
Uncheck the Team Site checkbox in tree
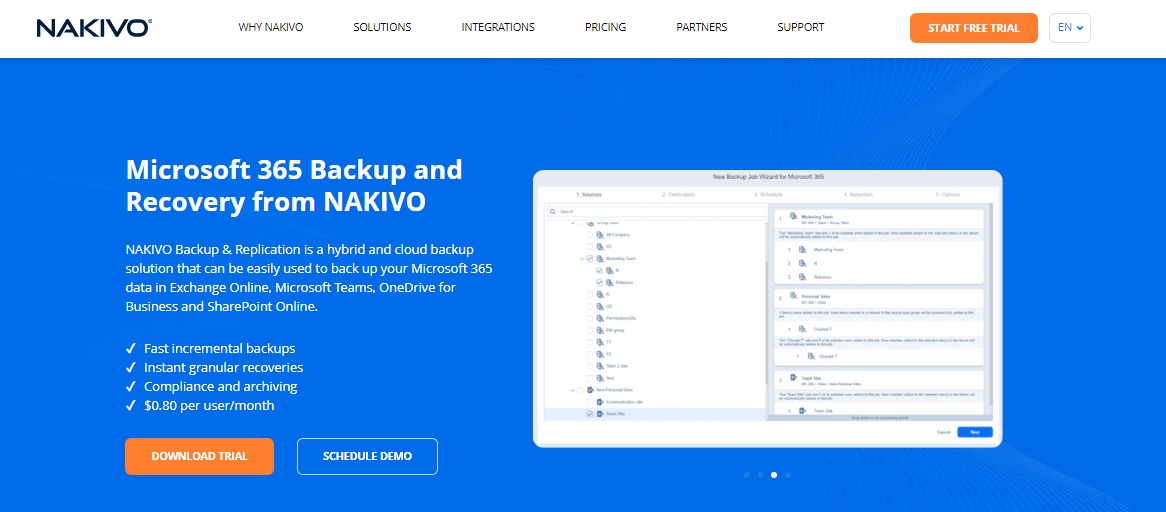[590, 414]
